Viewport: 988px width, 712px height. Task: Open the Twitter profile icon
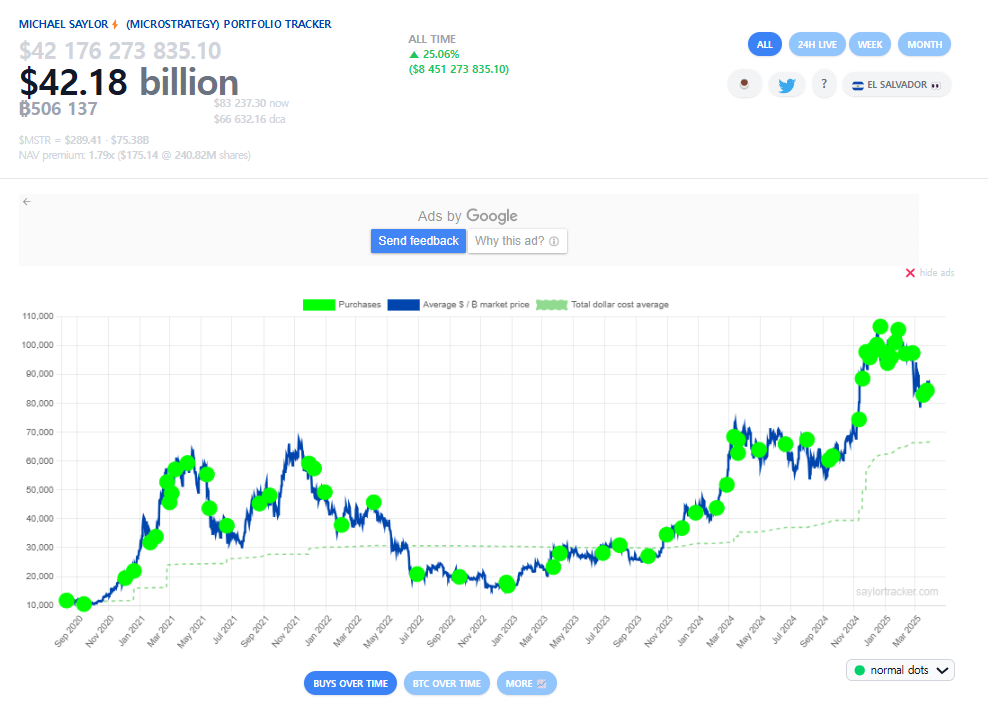pos(786,84)
